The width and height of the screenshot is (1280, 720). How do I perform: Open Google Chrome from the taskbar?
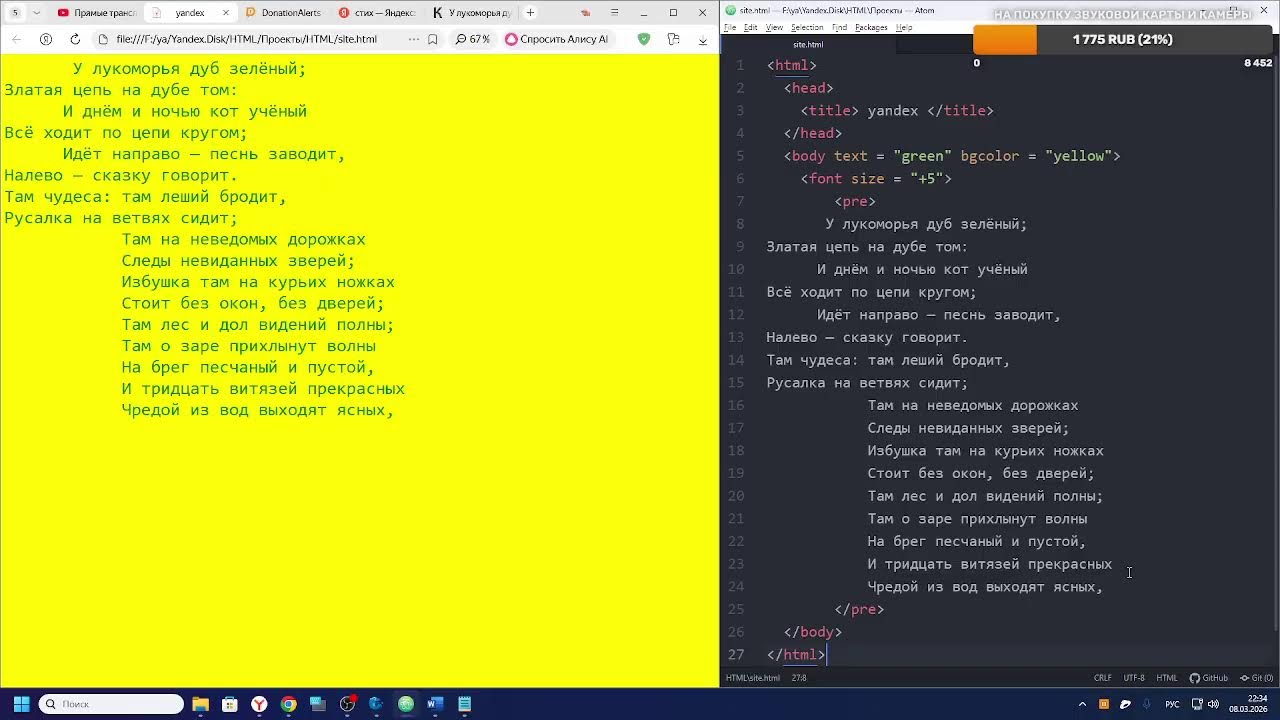[288, 704]
